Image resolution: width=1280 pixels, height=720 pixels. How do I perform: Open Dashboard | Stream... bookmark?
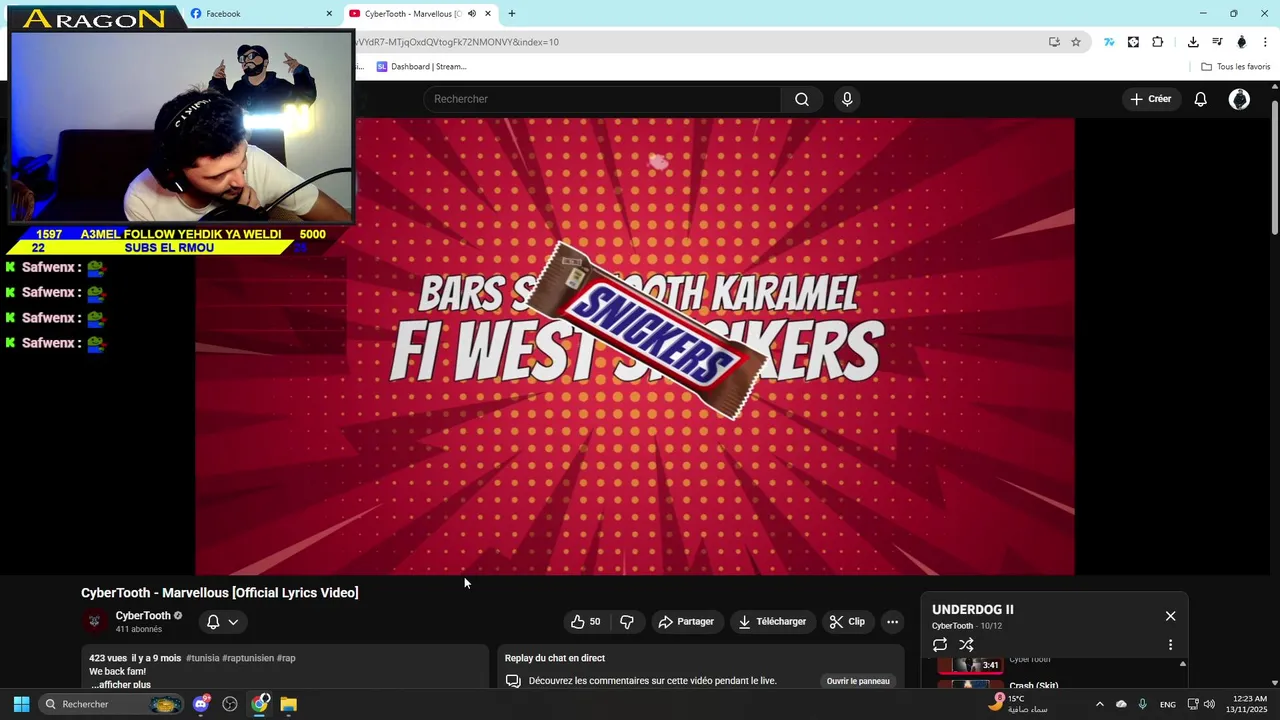tap(421, 67)
